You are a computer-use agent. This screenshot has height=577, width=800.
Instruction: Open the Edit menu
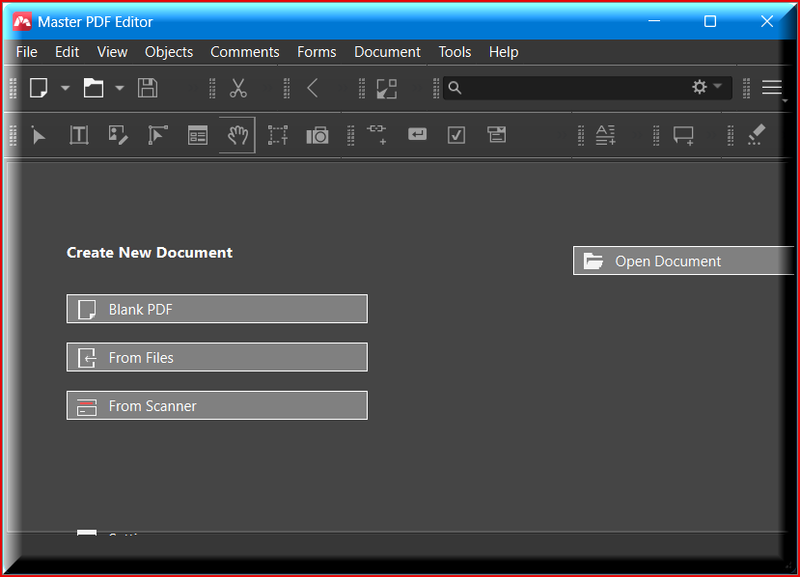tap(67, 52)
